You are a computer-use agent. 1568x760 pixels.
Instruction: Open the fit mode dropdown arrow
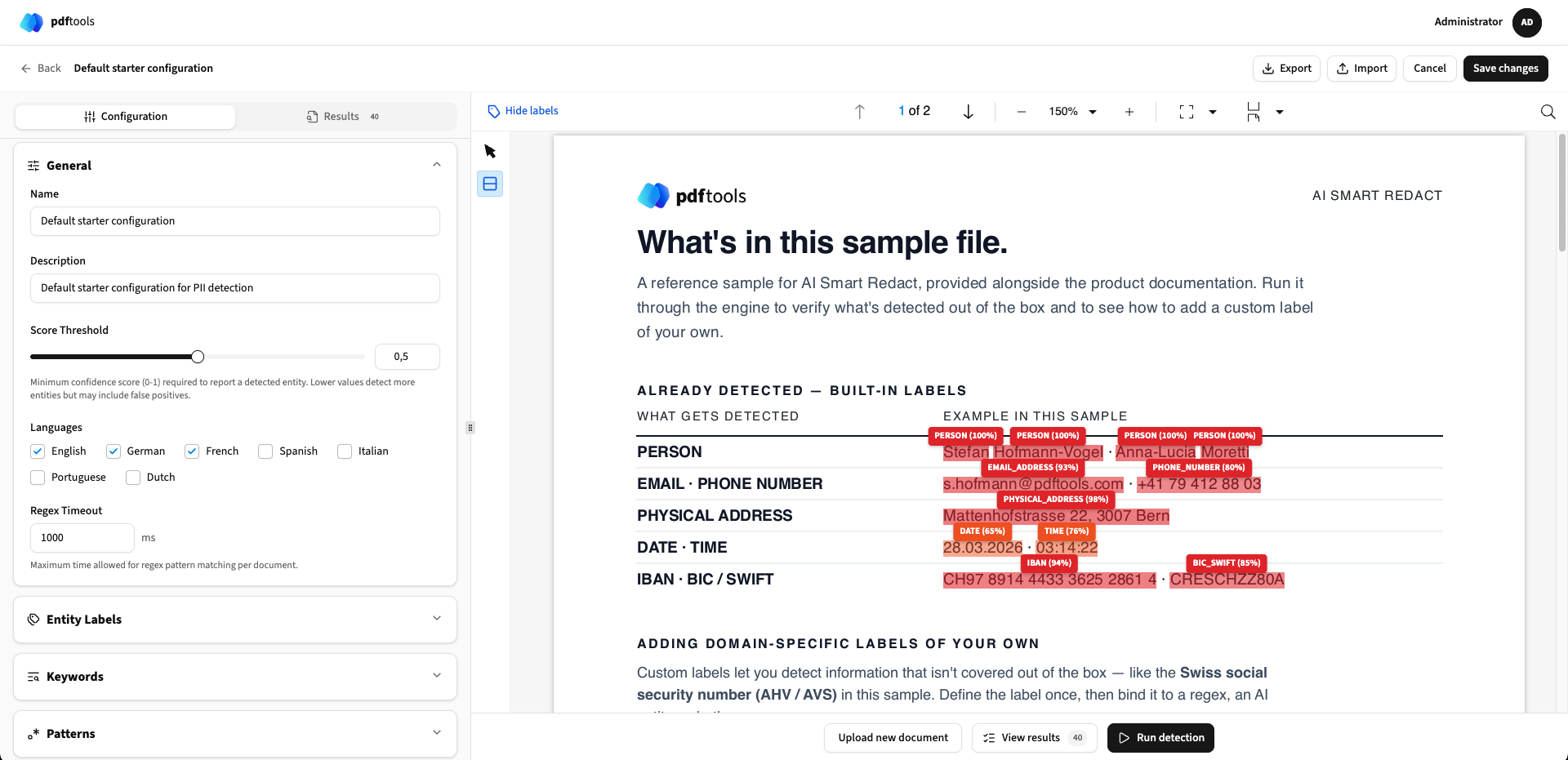[x=1213, y=112]
